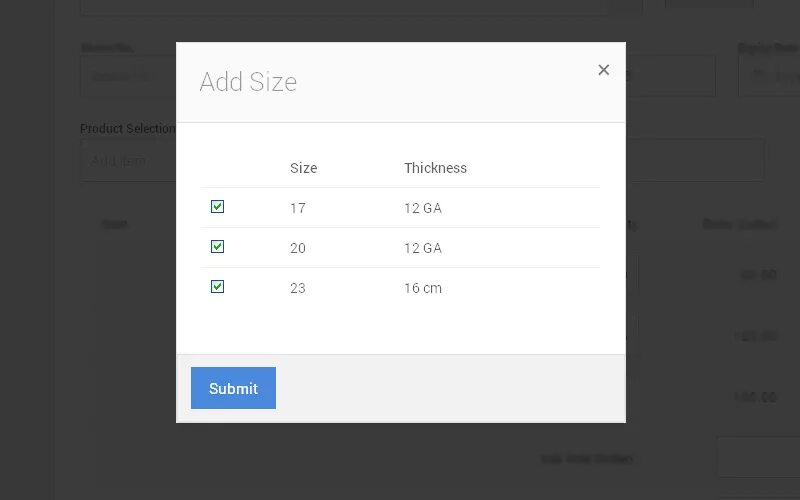
Task: Select the size value 23 cell
Action: (298, 288)
